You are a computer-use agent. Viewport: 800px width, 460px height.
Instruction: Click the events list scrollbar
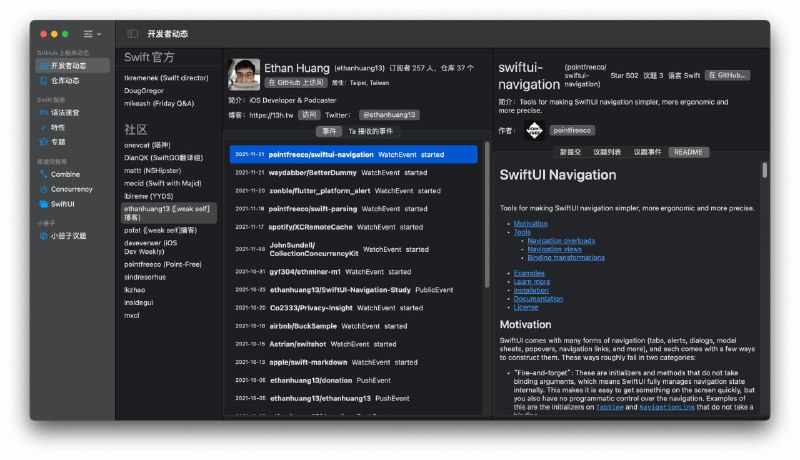(x=487, y=214)
